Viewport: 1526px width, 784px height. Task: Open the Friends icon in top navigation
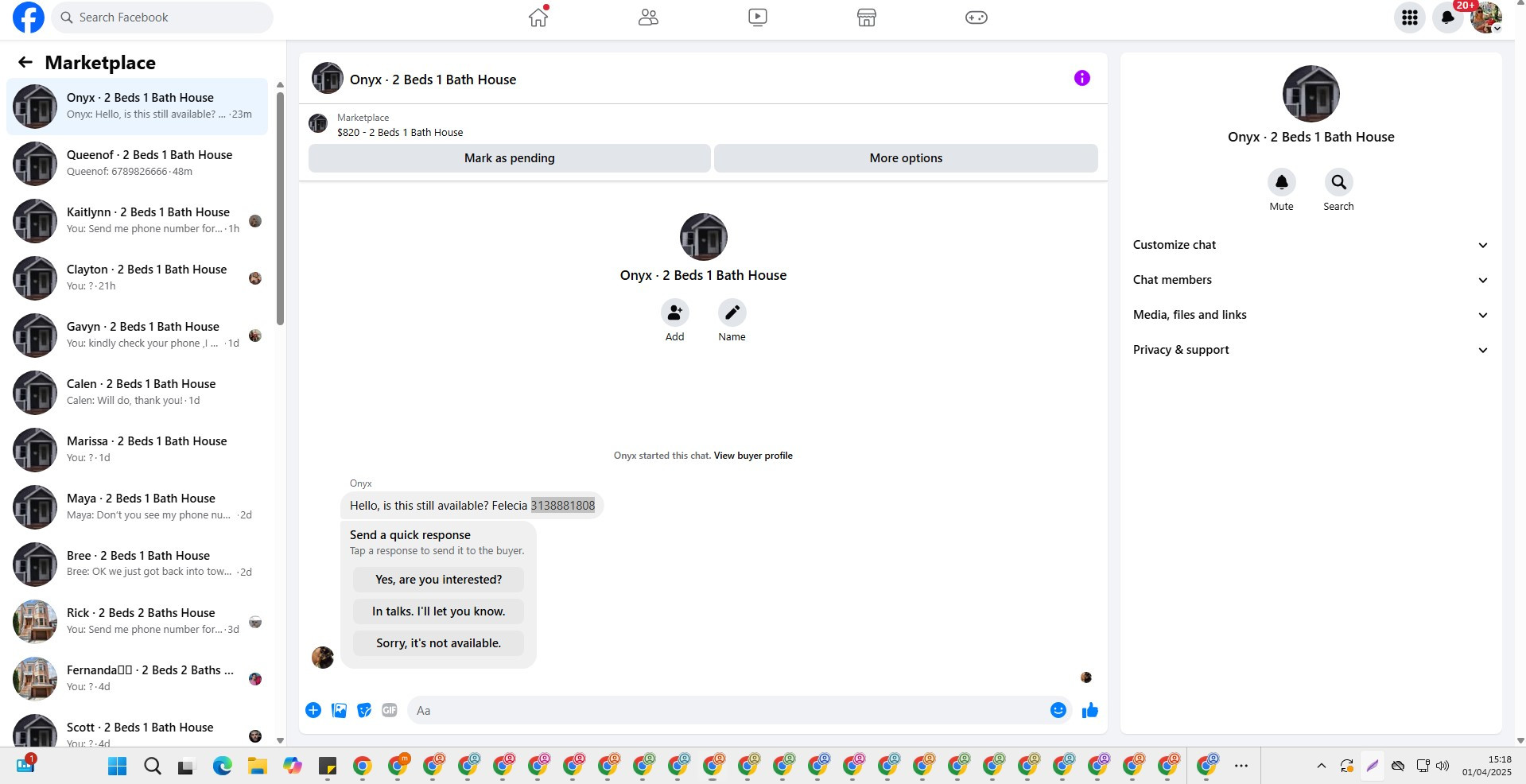[x=648, y=17]
